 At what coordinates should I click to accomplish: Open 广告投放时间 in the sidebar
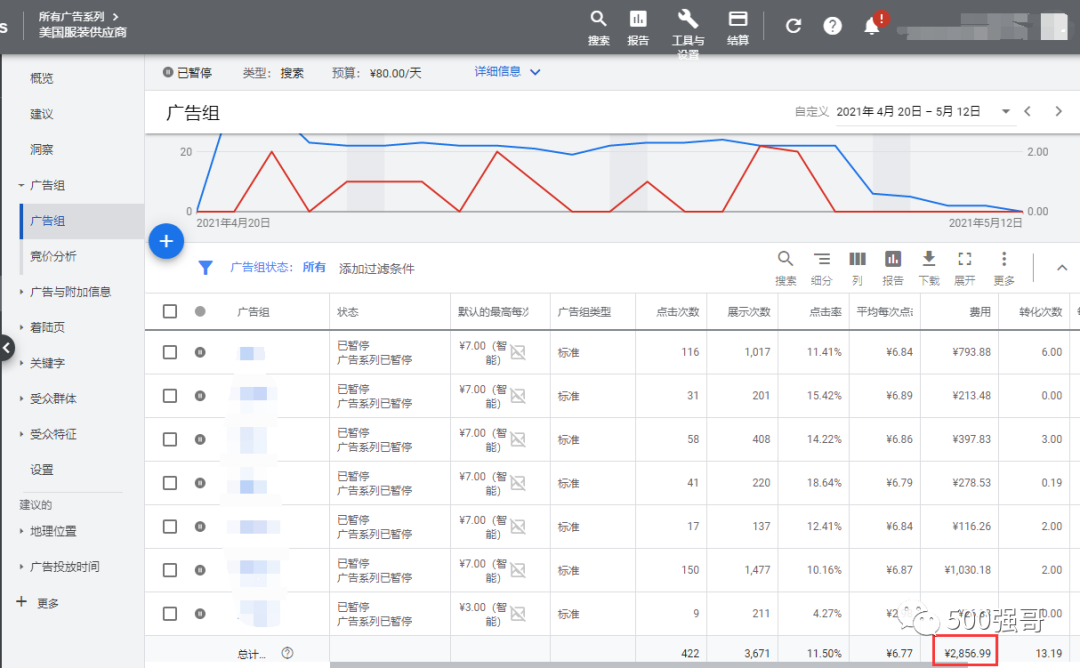65,567
